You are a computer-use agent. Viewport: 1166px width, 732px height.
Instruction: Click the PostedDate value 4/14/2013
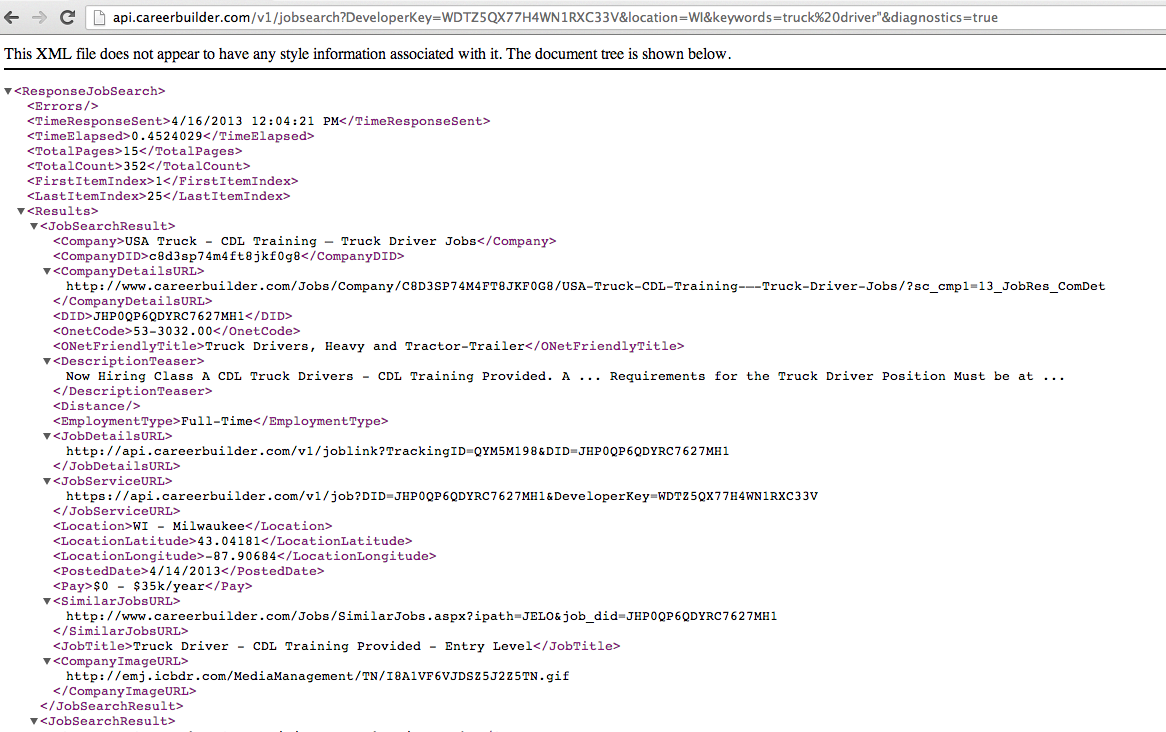(184, 571)
